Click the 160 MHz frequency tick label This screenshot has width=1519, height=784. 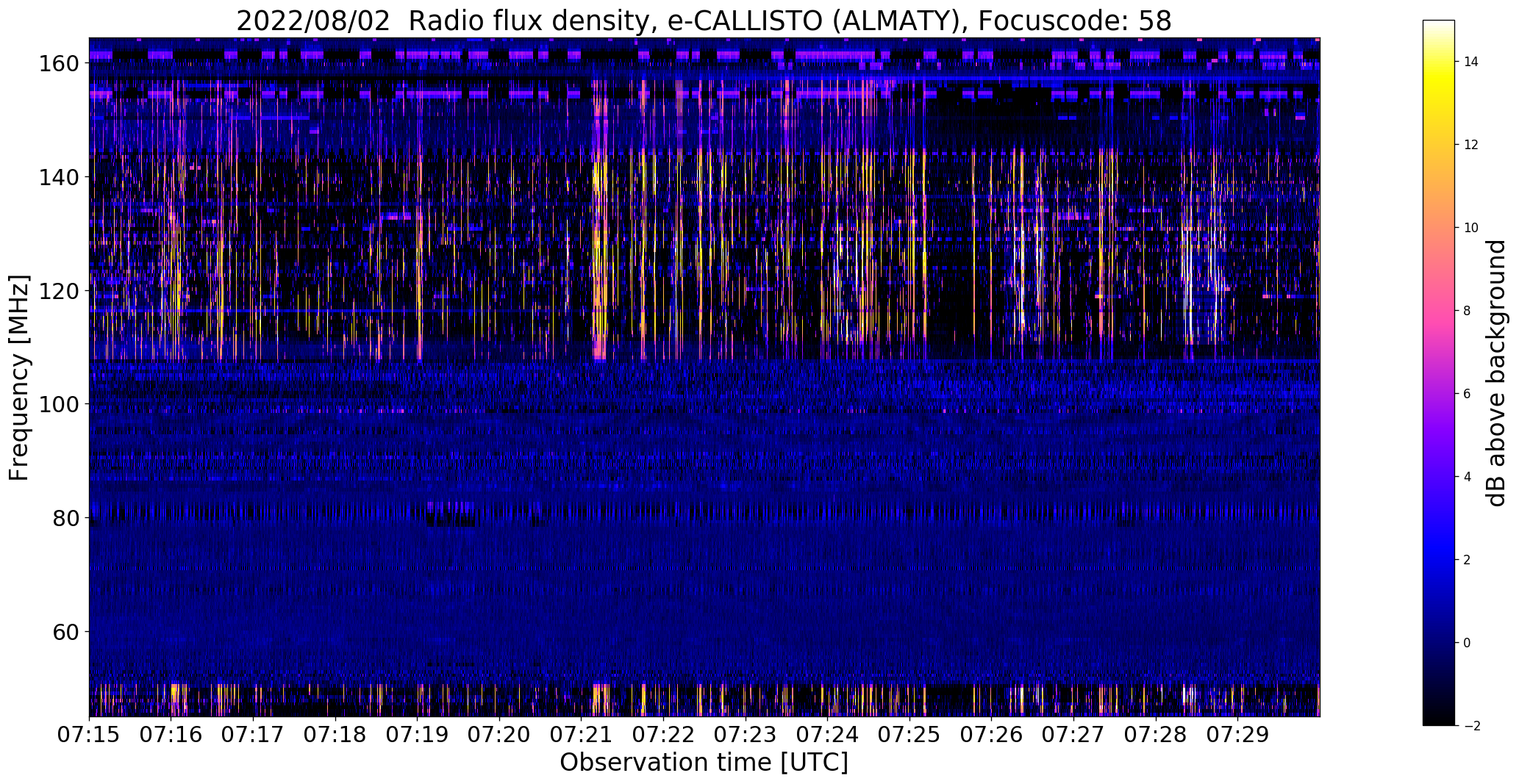(x=59, y=64)
